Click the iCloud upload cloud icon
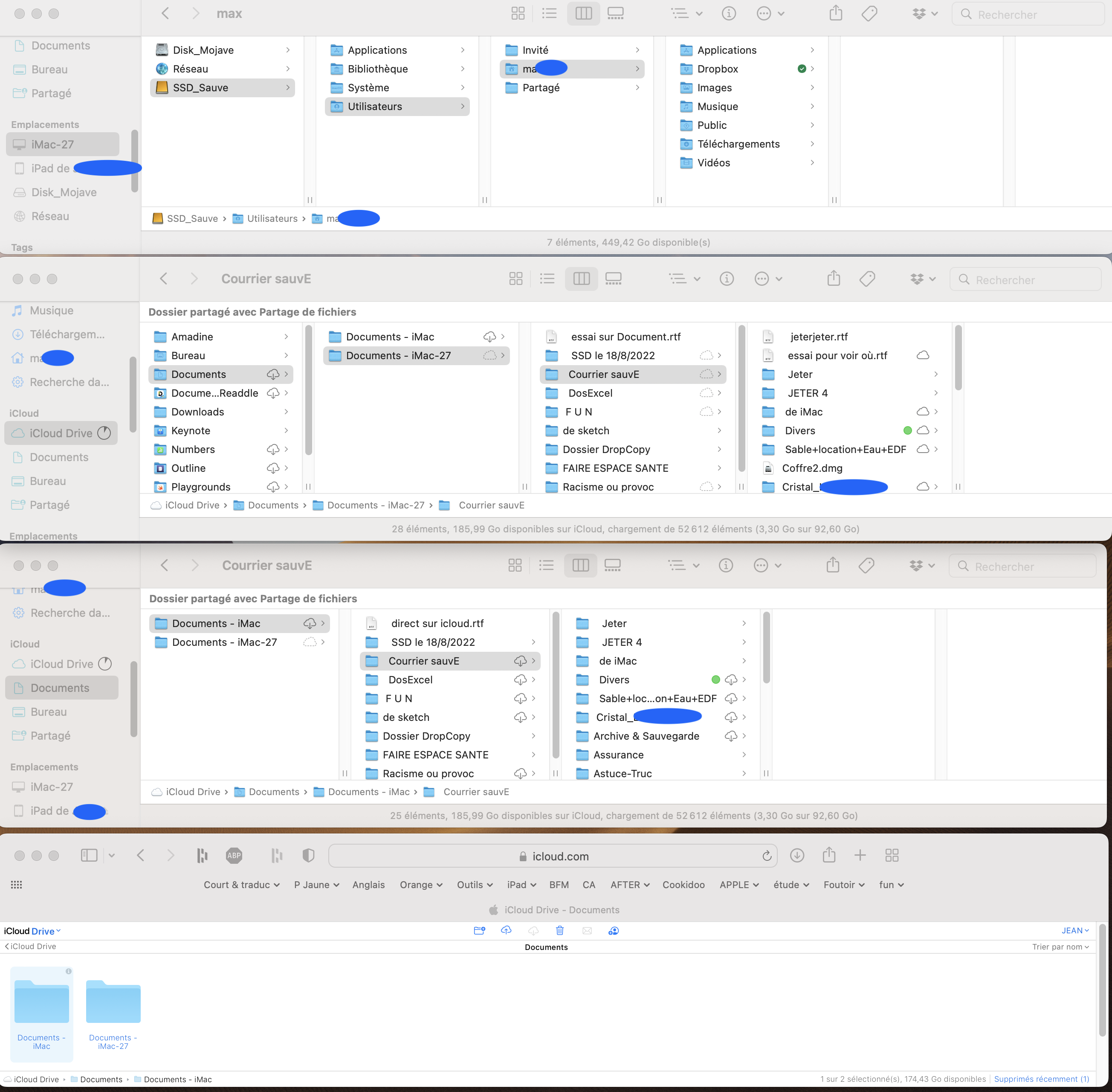 pos(506,931)
